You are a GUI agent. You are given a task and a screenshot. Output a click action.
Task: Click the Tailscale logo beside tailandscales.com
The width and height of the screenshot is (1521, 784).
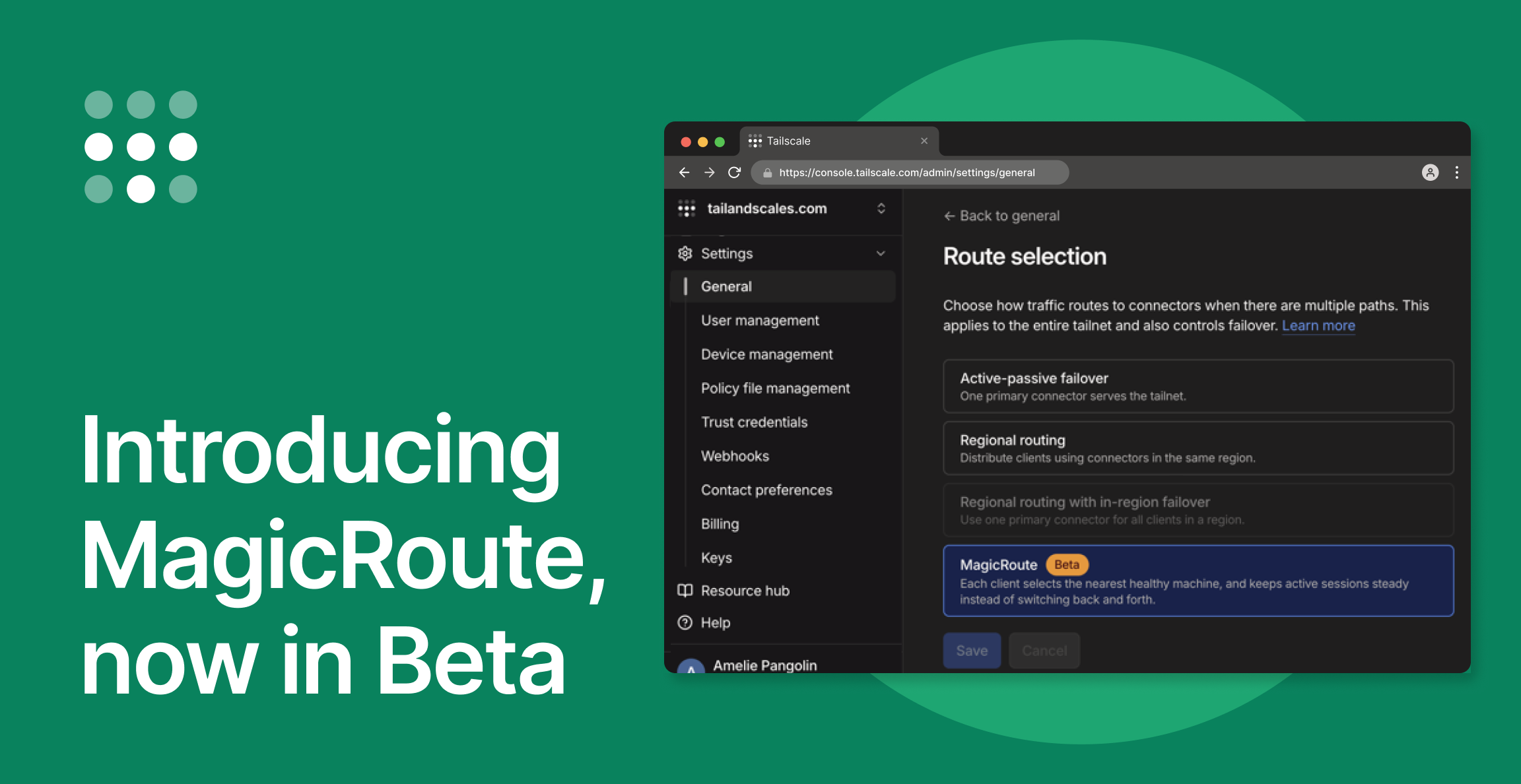pyautogui.click(x=687, y=209)
